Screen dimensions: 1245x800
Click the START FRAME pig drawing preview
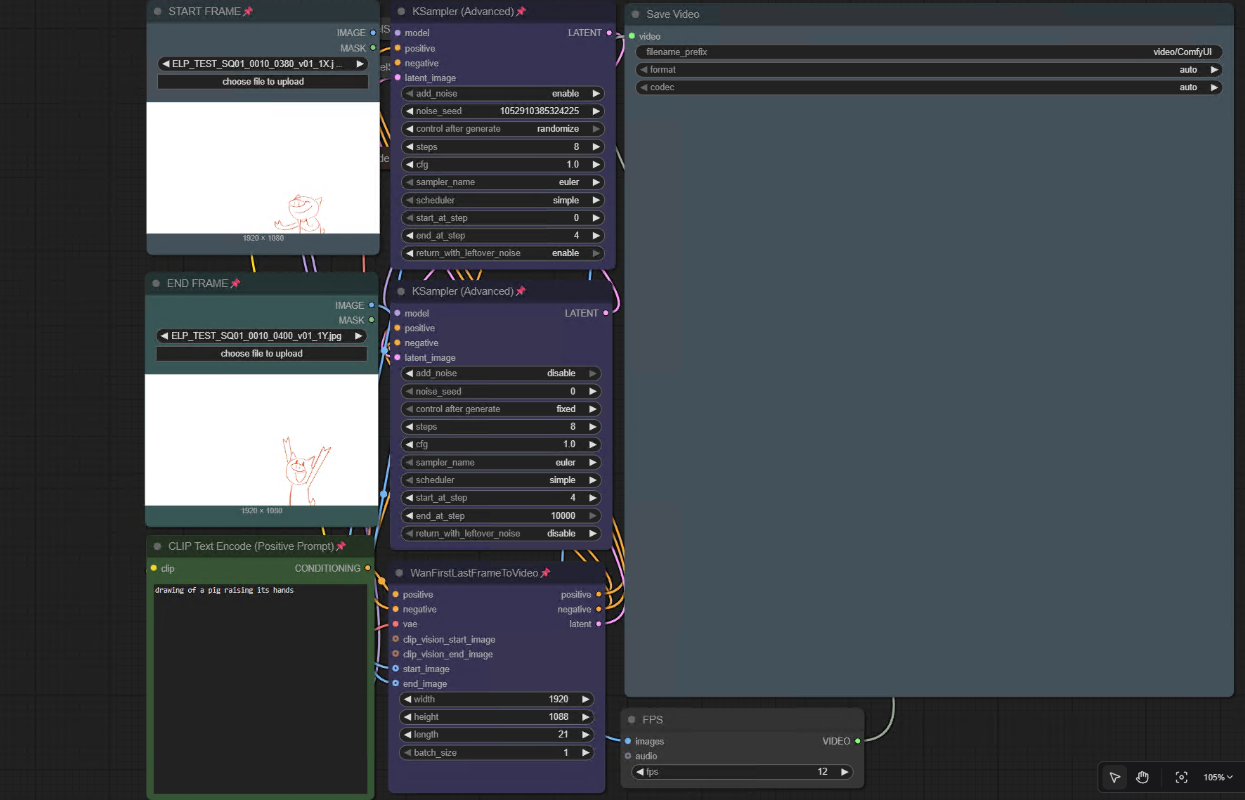point(263,168)
